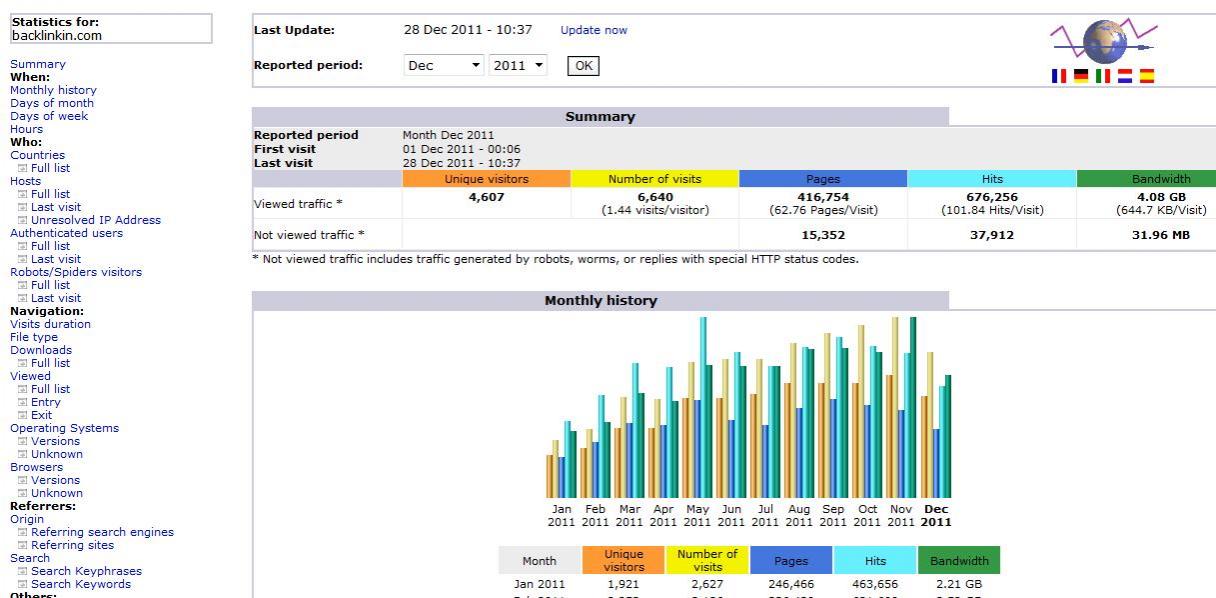
Task: Open the Downloads report link
Action: tap(41, 350)
